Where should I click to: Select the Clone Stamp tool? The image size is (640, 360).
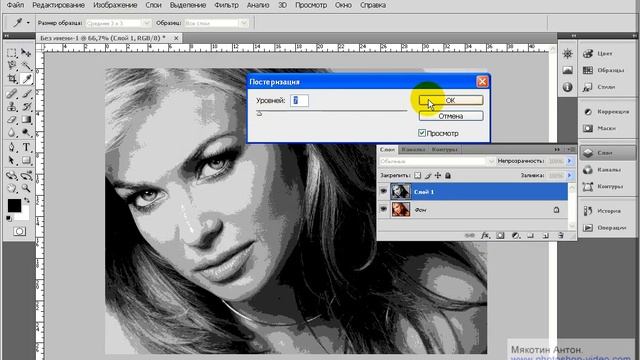(x=12, y=107)
